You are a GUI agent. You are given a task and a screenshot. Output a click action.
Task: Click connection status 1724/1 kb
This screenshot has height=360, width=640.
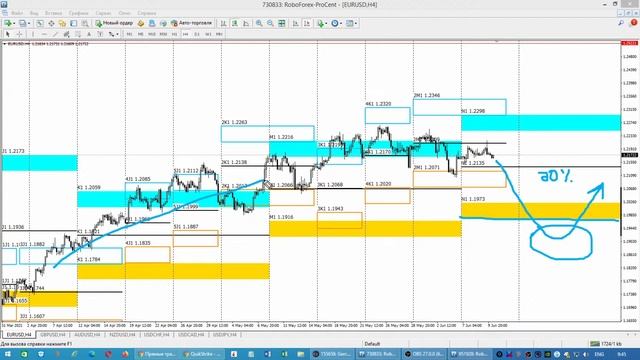607,344
